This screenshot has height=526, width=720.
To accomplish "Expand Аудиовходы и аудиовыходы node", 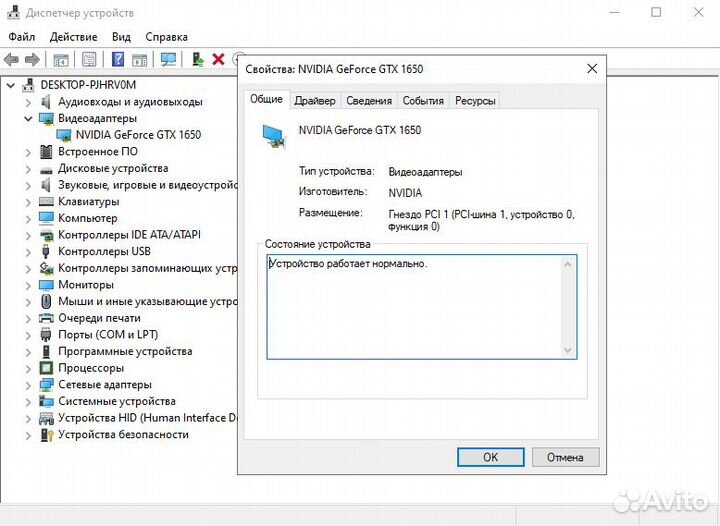I will [28, 102].
